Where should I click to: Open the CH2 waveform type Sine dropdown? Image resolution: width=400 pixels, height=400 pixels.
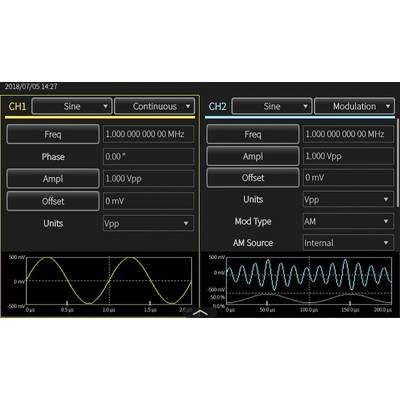point(272,106)
